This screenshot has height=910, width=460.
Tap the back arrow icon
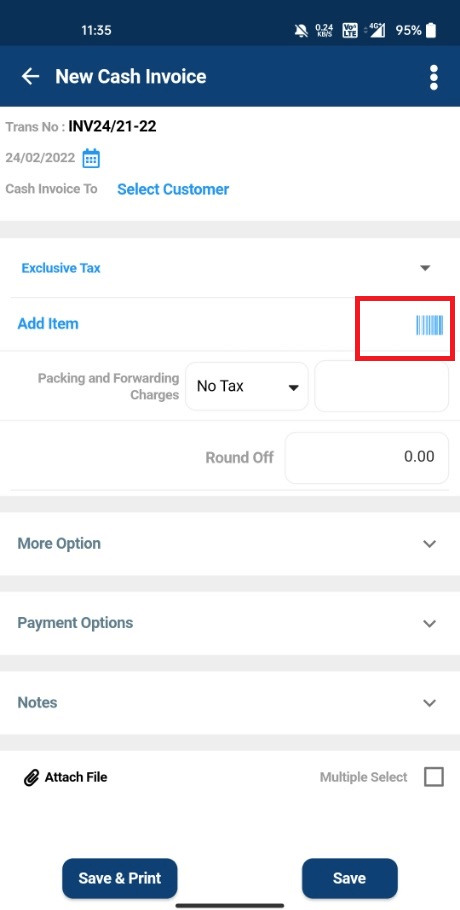point(30,77)
